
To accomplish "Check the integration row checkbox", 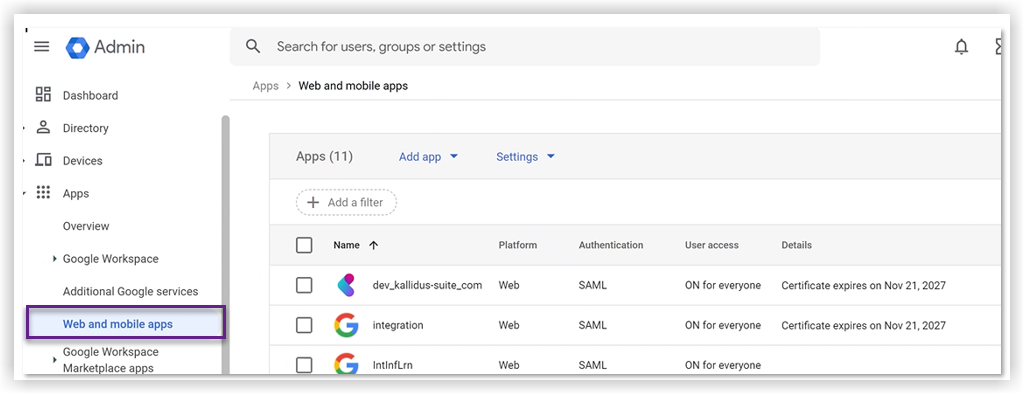I will point(304,325).
